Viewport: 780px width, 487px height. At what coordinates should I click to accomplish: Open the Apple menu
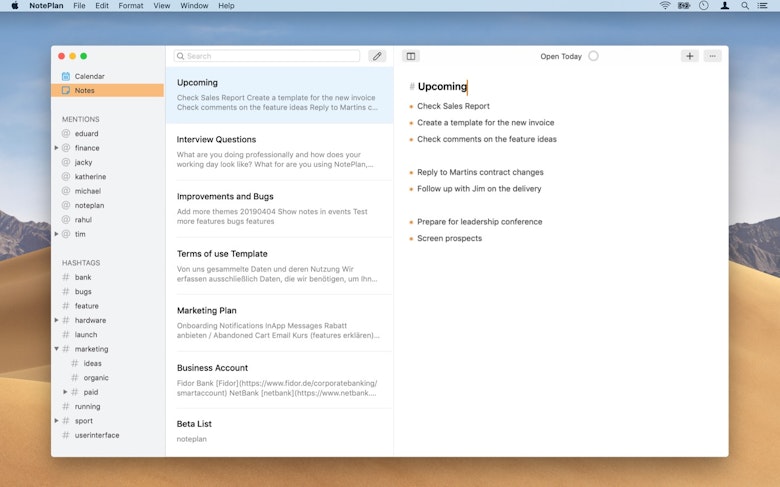tap(14, 5)
